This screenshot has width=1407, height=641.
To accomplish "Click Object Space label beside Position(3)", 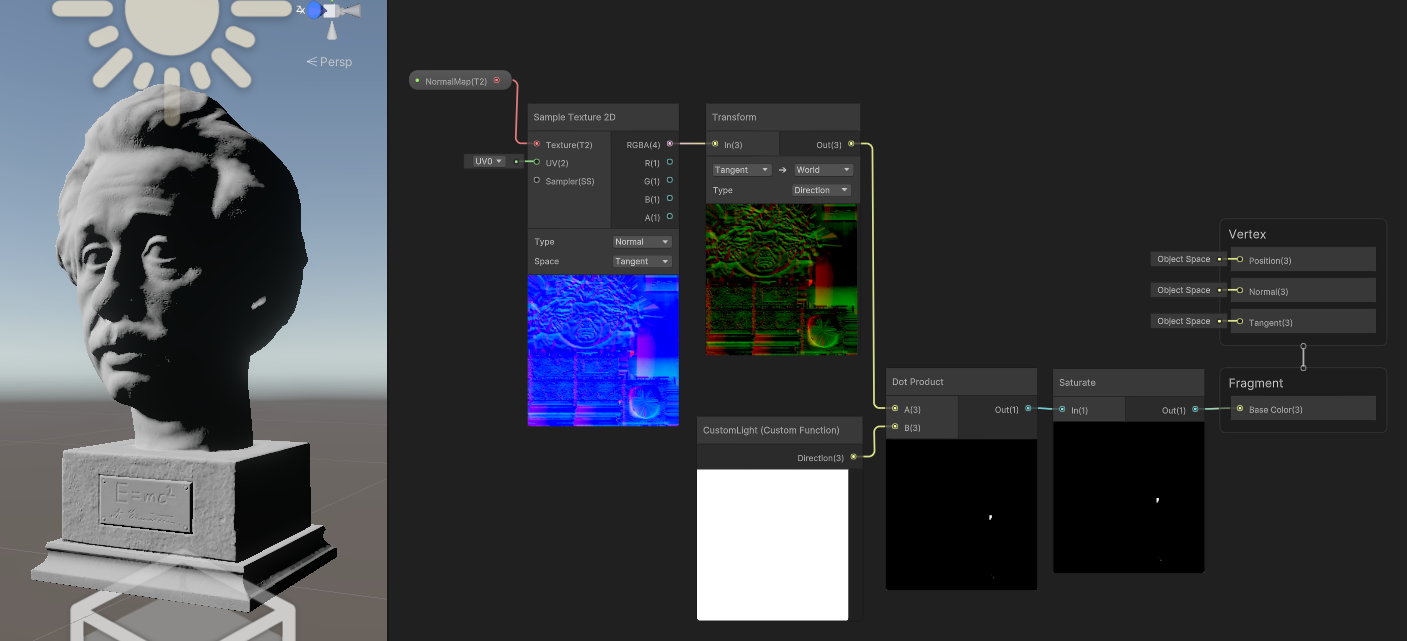I will tap(1184, 259).
